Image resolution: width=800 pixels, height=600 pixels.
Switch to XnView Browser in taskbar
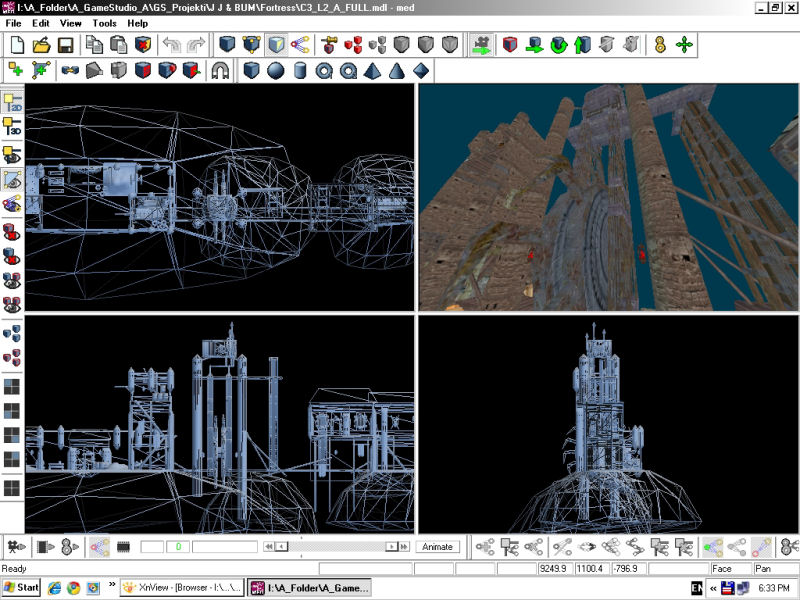coord(183,588)
